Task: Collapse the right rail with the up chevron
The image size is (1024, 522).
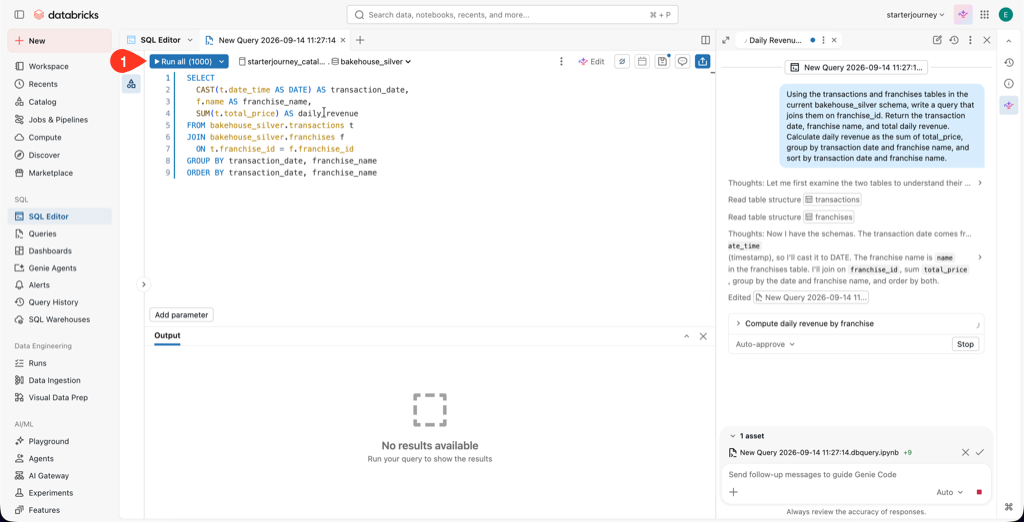Action: (1008, 41)
